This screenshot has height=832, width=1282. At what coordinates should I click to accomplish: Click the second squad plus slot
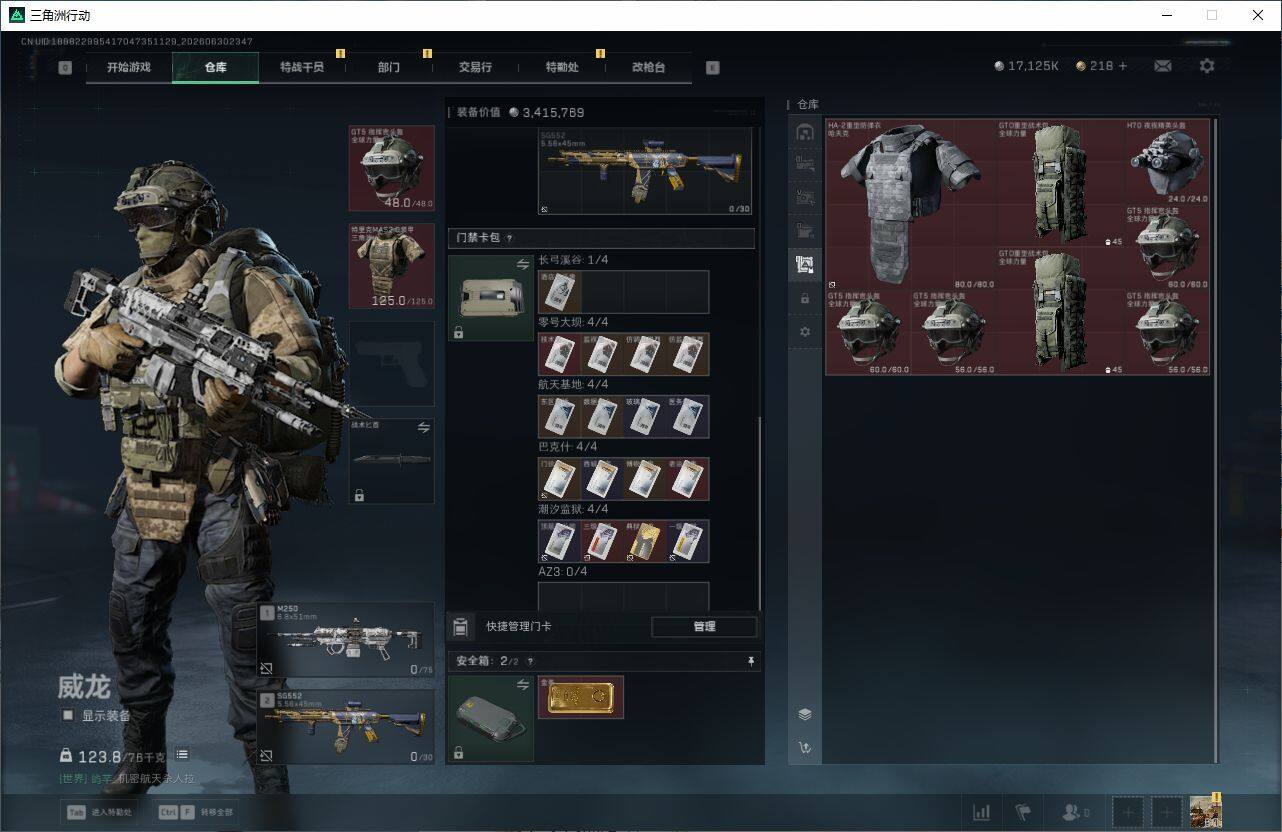pyautogui.click(x=1166, y=812)
